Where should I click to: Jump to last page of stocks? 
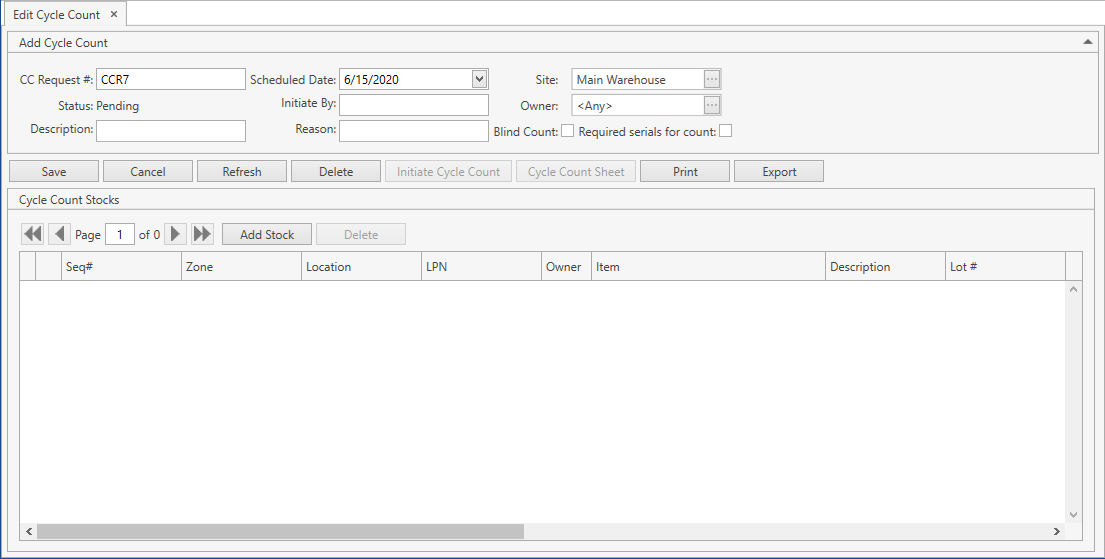click(203, 234)
